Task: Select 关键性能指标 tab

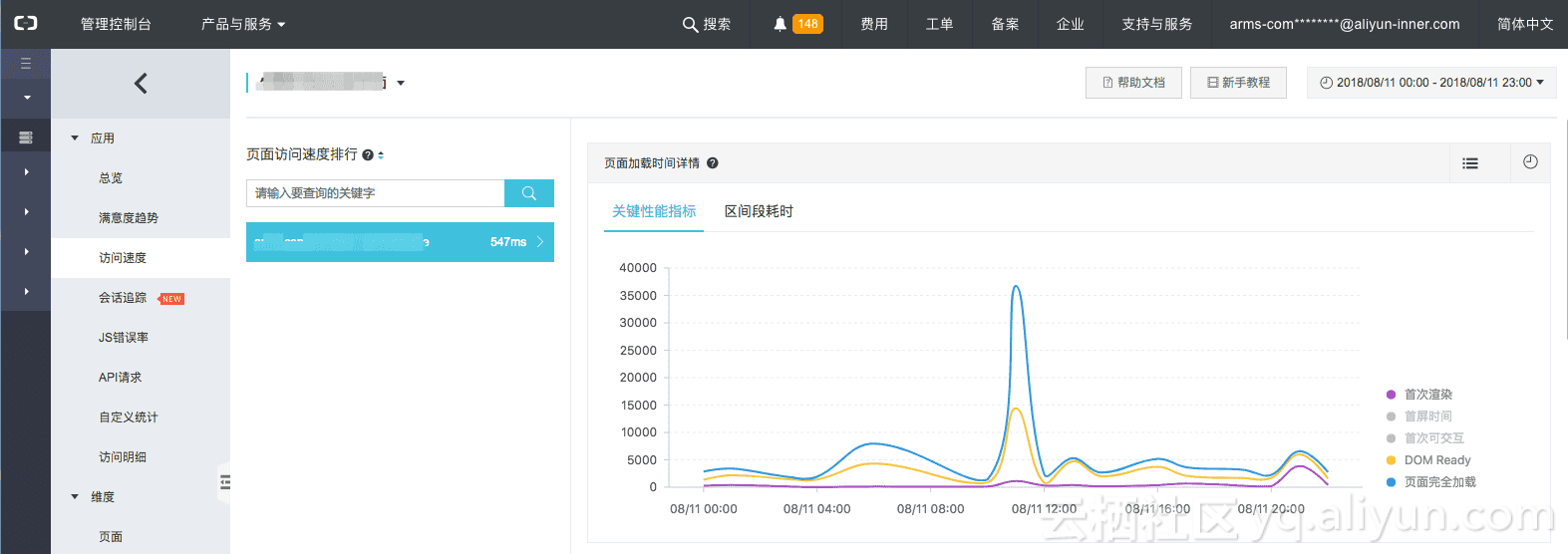Action: tap(654, 211)
